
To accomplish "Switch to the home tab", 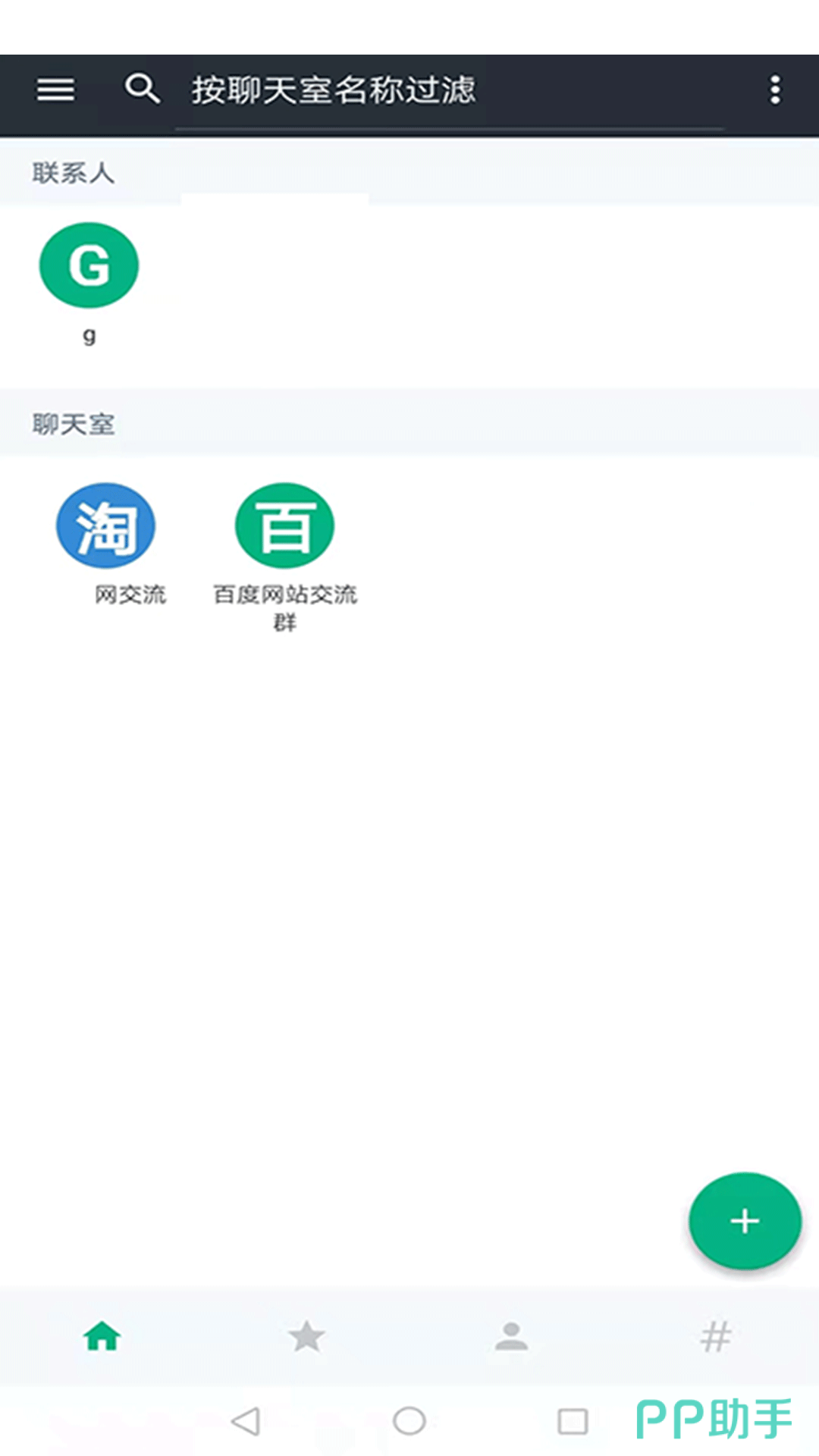I will coord(102,1335).
